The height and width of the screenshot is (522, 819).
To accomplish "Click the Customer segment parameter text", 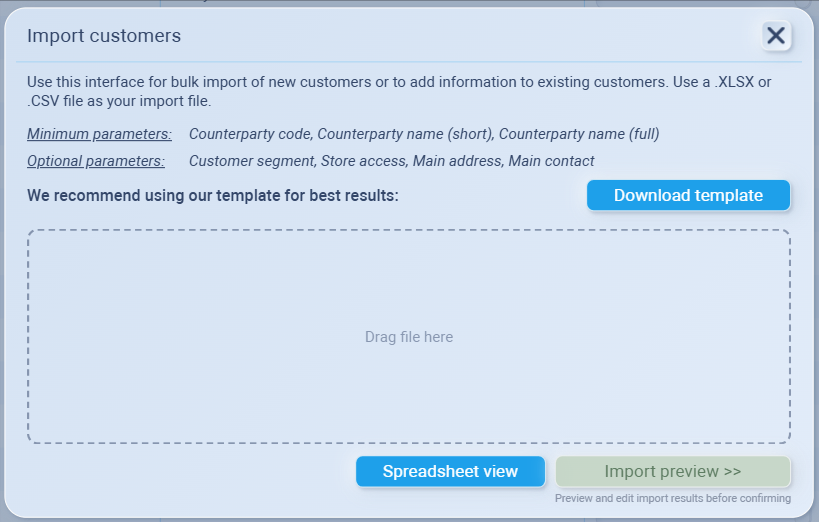I will click(250, 161).
